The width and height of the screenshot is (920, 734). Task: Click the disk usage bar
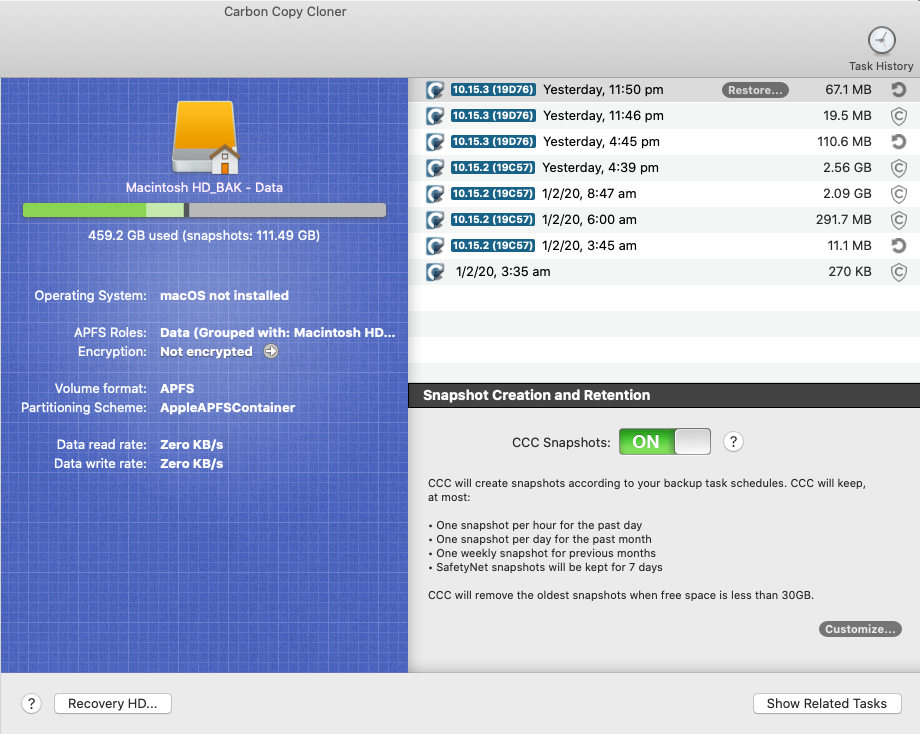[204, 210]
